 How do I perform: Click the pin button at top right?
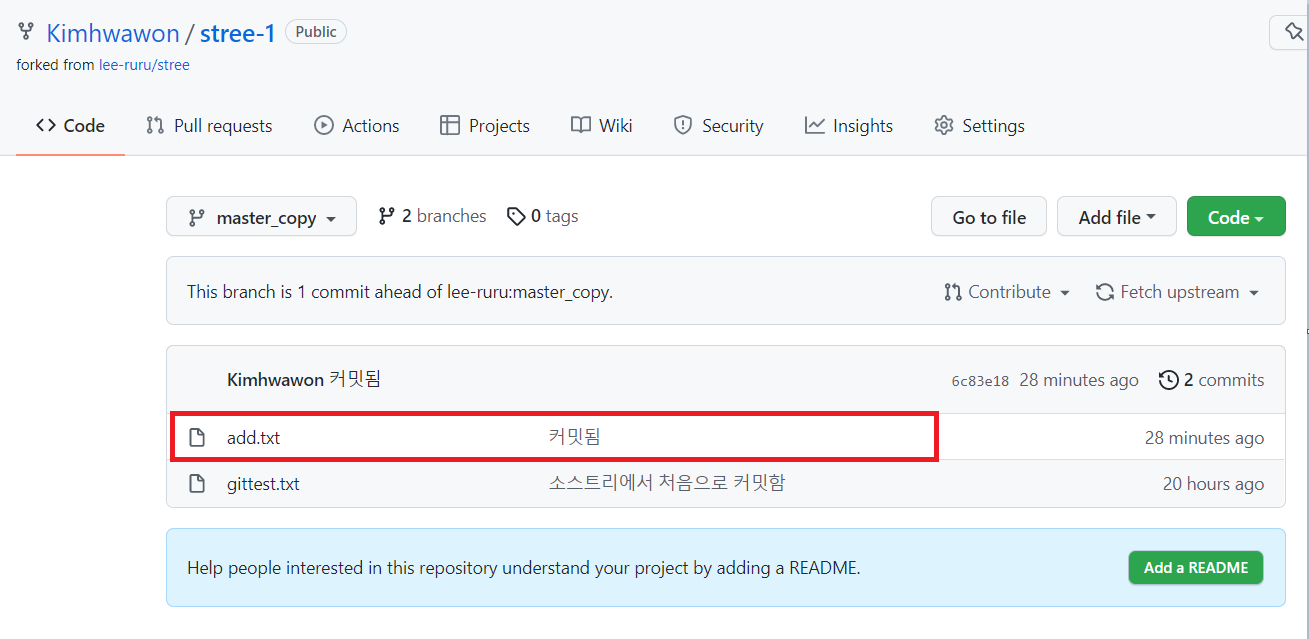pyautogui.click(x=1290, y=32)
